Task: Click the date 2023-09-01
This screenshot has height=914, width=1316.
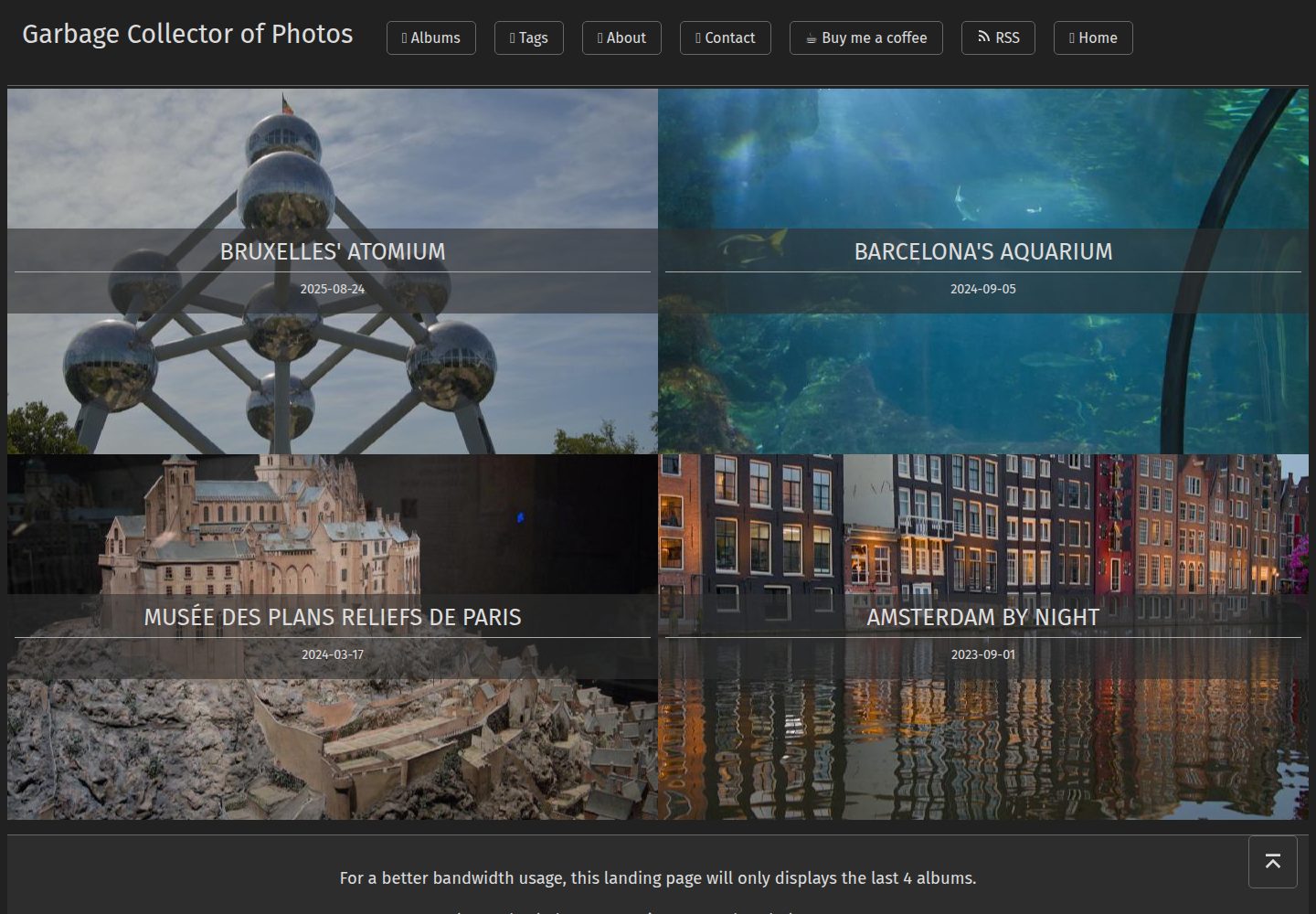Action: point(983,654)
